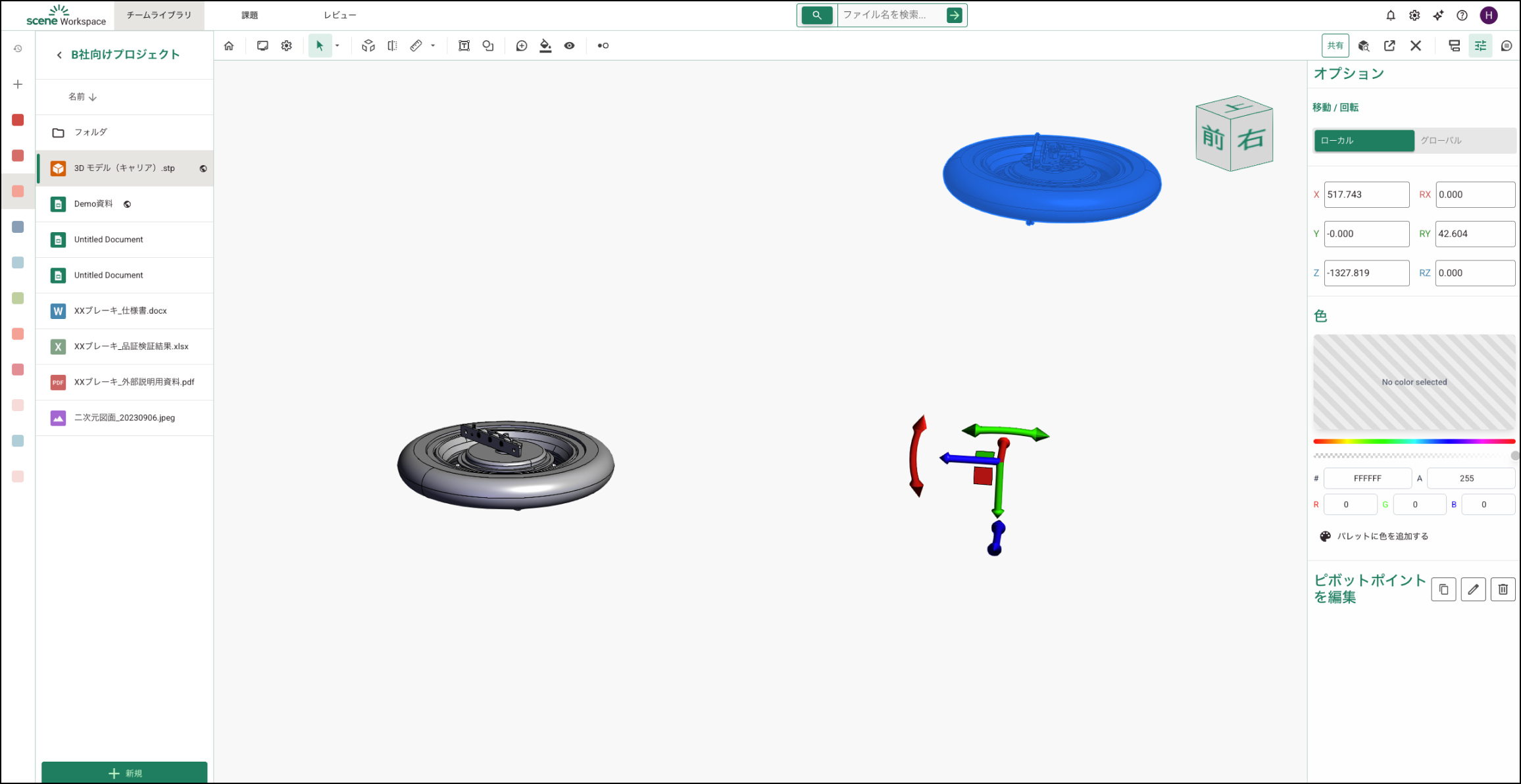The image size is (1521, 784).
Task: Open the paint bucket color tool
Action: tap(545, 46)
